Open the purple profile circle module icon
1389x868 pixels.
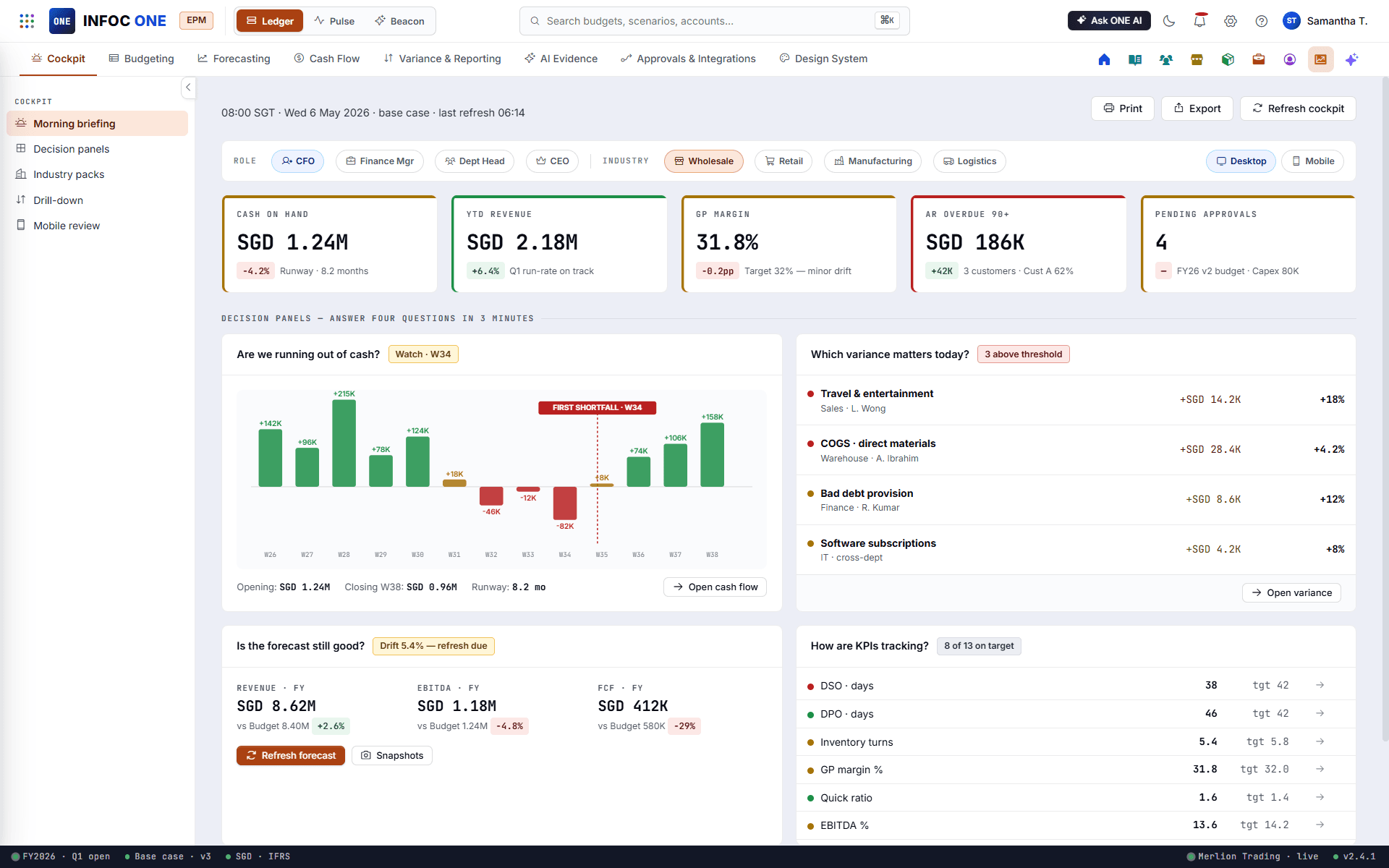click(1290, 59)
